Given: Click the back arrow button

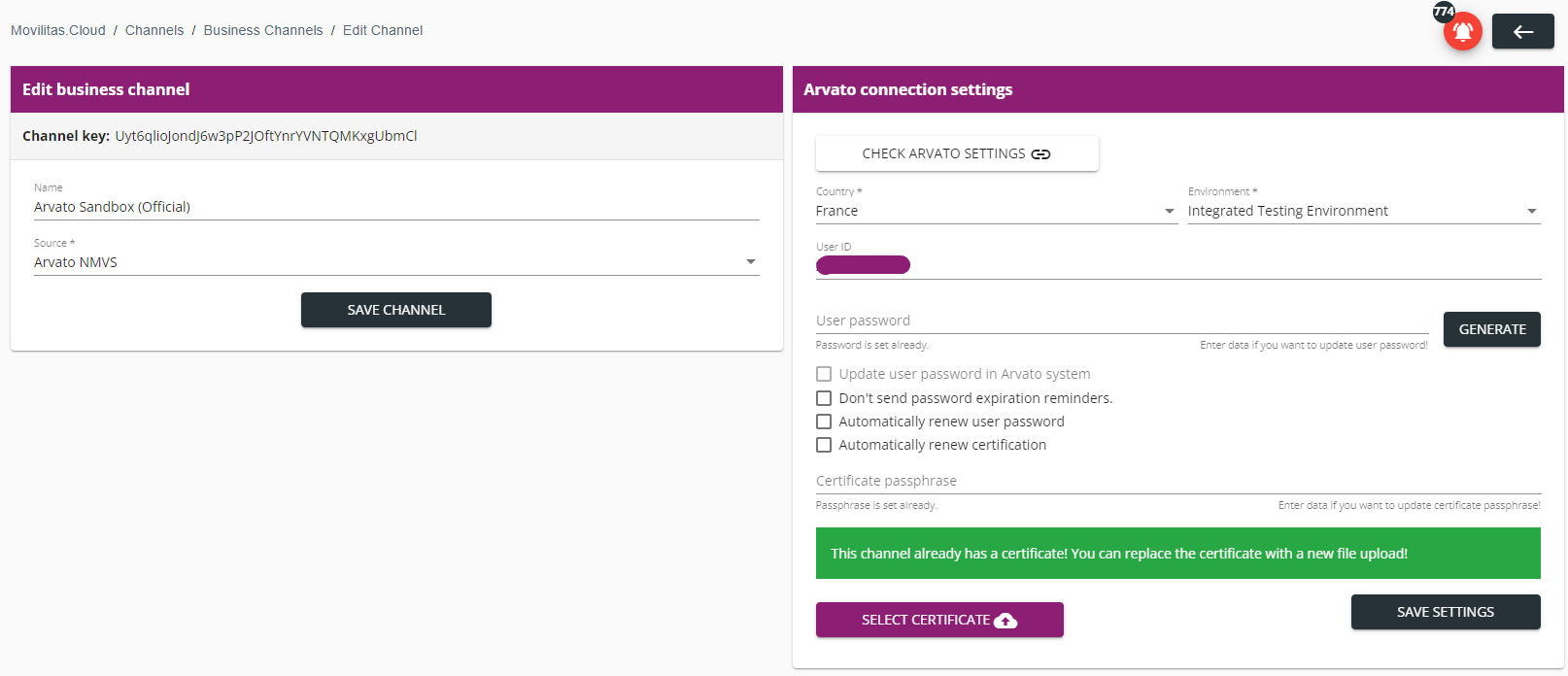Looking at the screenshot, I should click(x=1522, y=32).
